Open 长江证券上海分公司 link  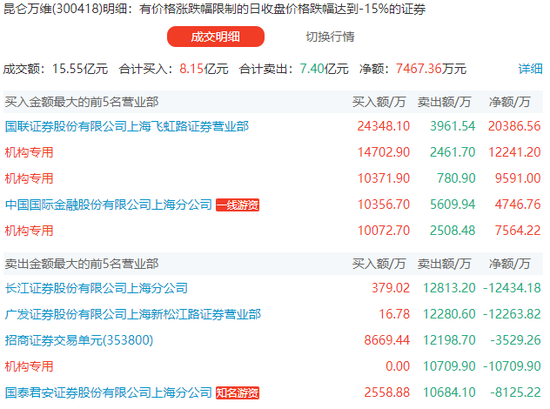[96, 288]
